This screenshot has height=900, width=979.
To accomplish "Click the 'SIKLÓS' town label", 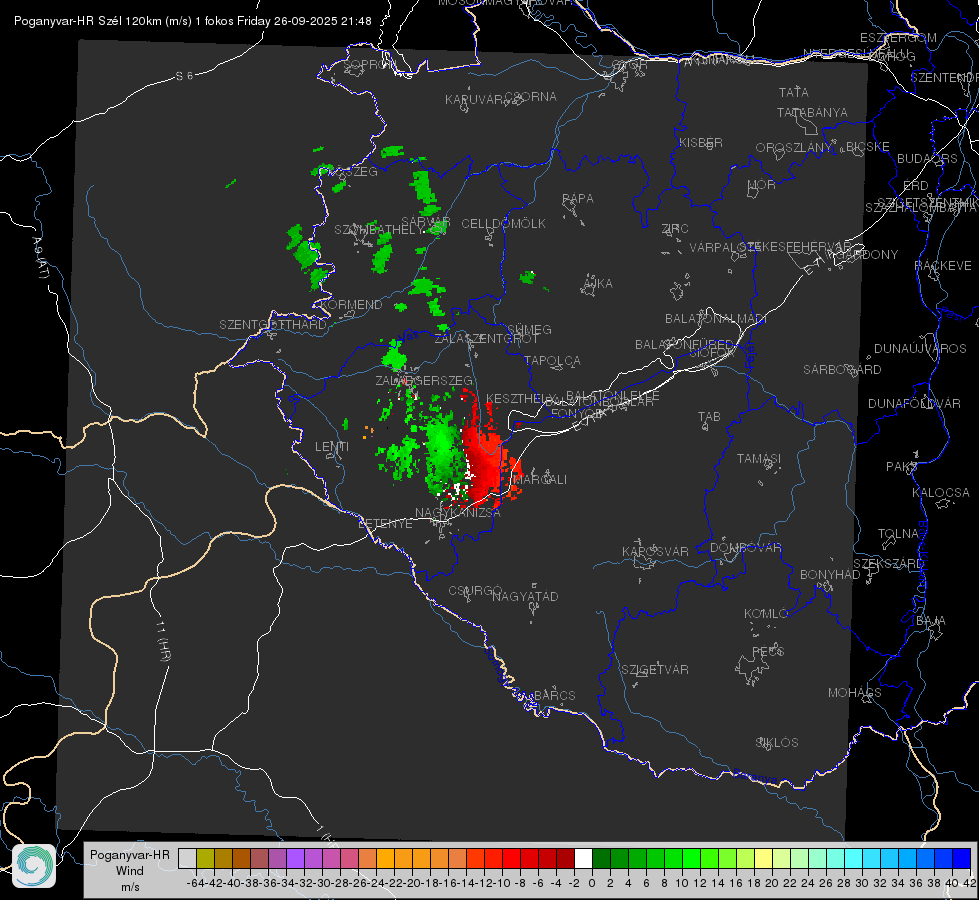I will point(777,743).
